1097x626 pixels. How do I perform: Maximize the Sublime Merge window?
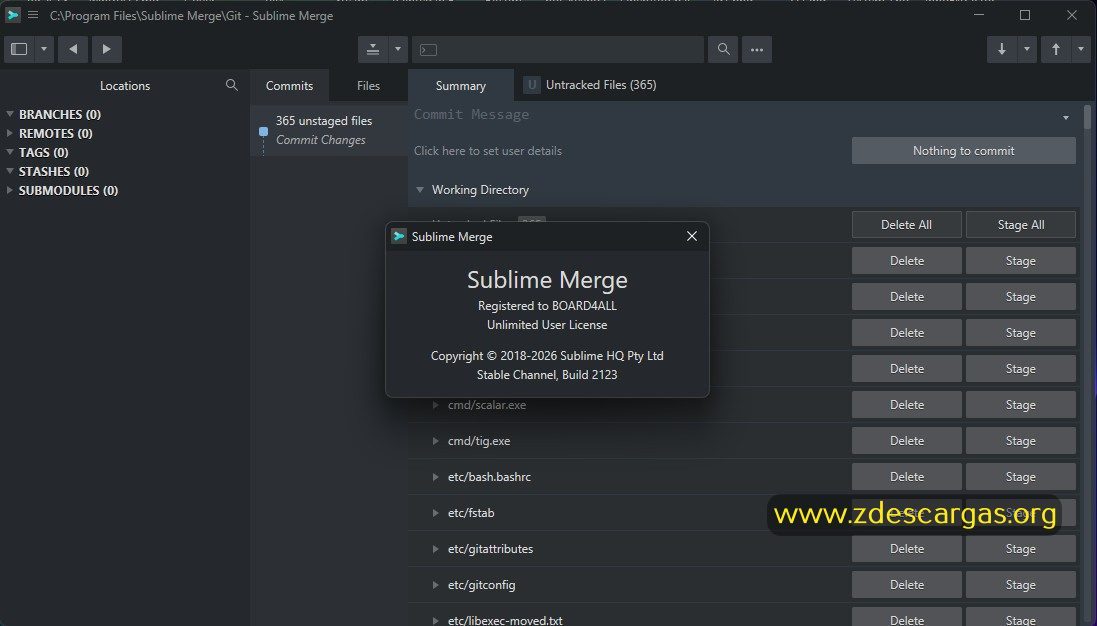tap(1025, 15)
